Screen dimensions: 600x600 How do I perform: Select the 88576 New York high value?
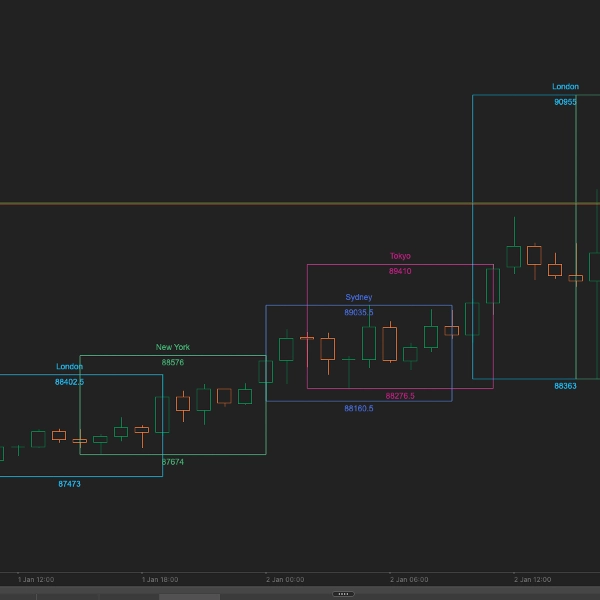pos(173,362)
